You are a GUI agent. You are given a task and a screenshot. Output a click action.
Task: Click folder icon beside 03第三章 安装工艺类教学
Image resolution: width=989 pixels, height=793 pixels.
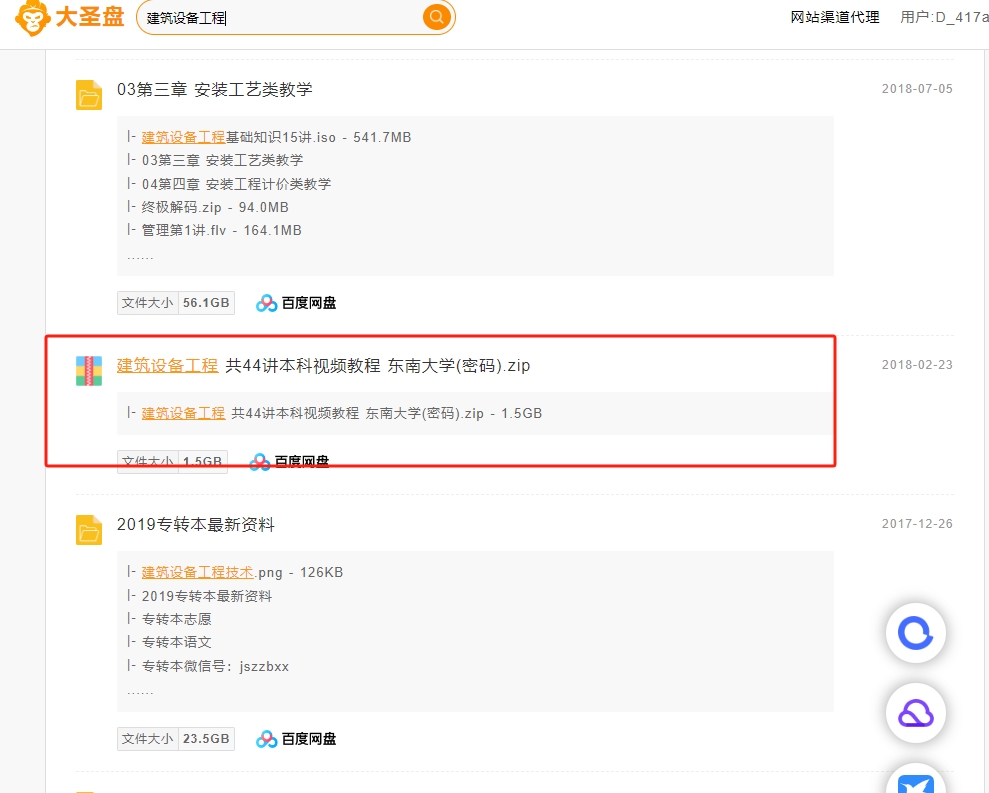tap(89, 95)
